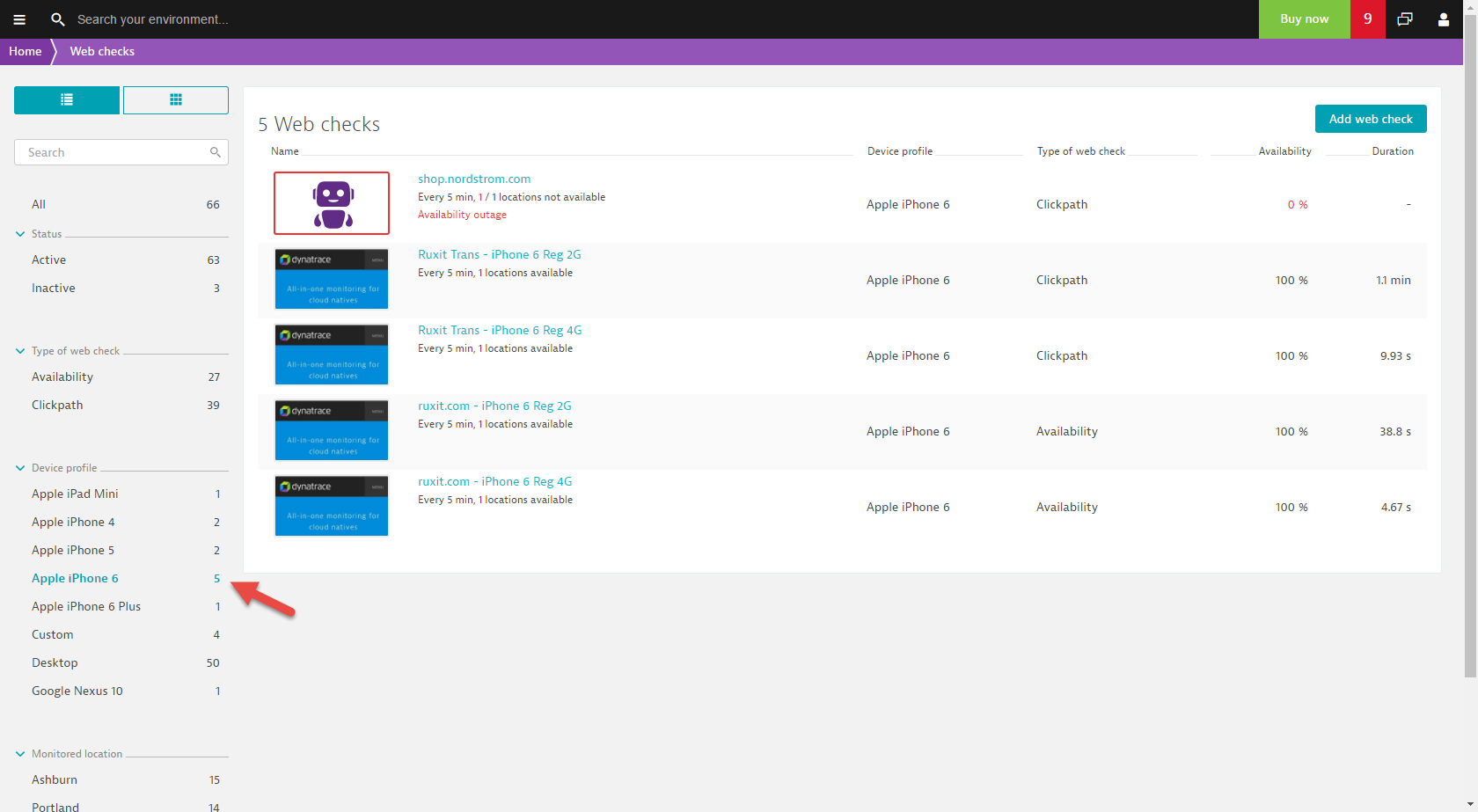The width and height of the screenshot is (1478, 812).
Task: Click the thumbnail of Ruxit Trans Reg 2G
Action: pos(332,279)
